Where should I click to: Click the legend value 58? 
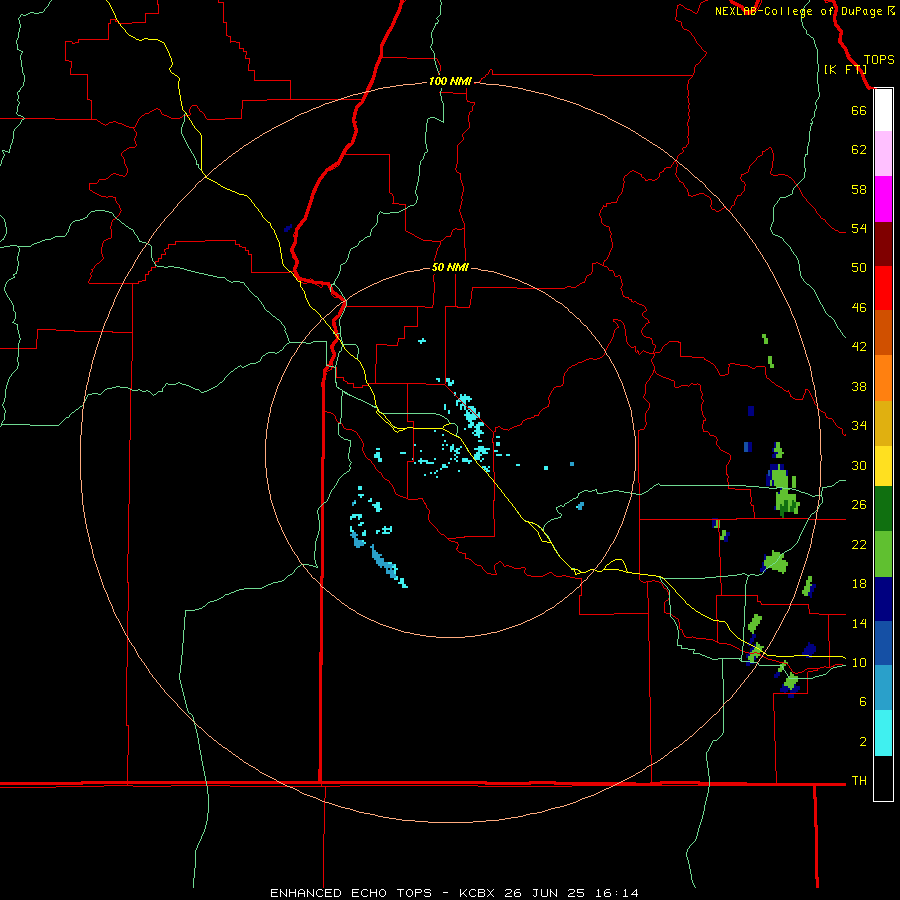pos(859,189)
